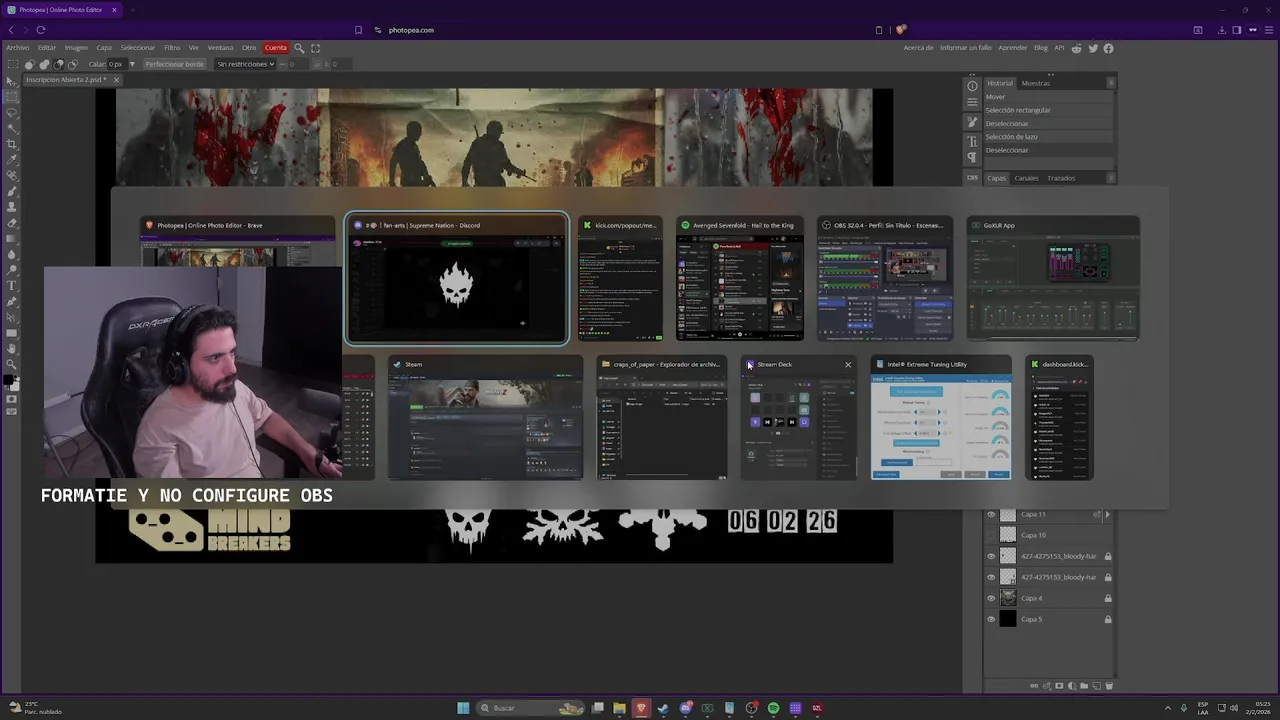Screen dimensions: 1280x720
Task: Open the Seleccionar menu
Action: 138,48
